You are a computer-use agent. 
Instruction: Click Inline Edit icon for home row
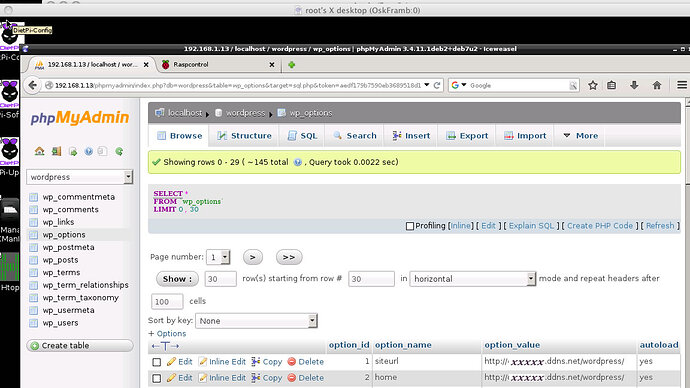coord(202,377)
